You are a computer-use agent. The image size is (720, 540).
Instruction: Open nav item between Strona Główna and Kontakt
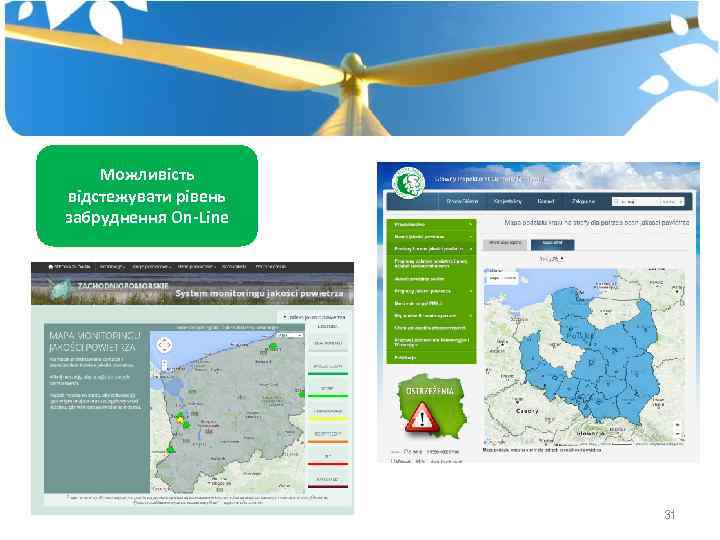click(507, 202)
